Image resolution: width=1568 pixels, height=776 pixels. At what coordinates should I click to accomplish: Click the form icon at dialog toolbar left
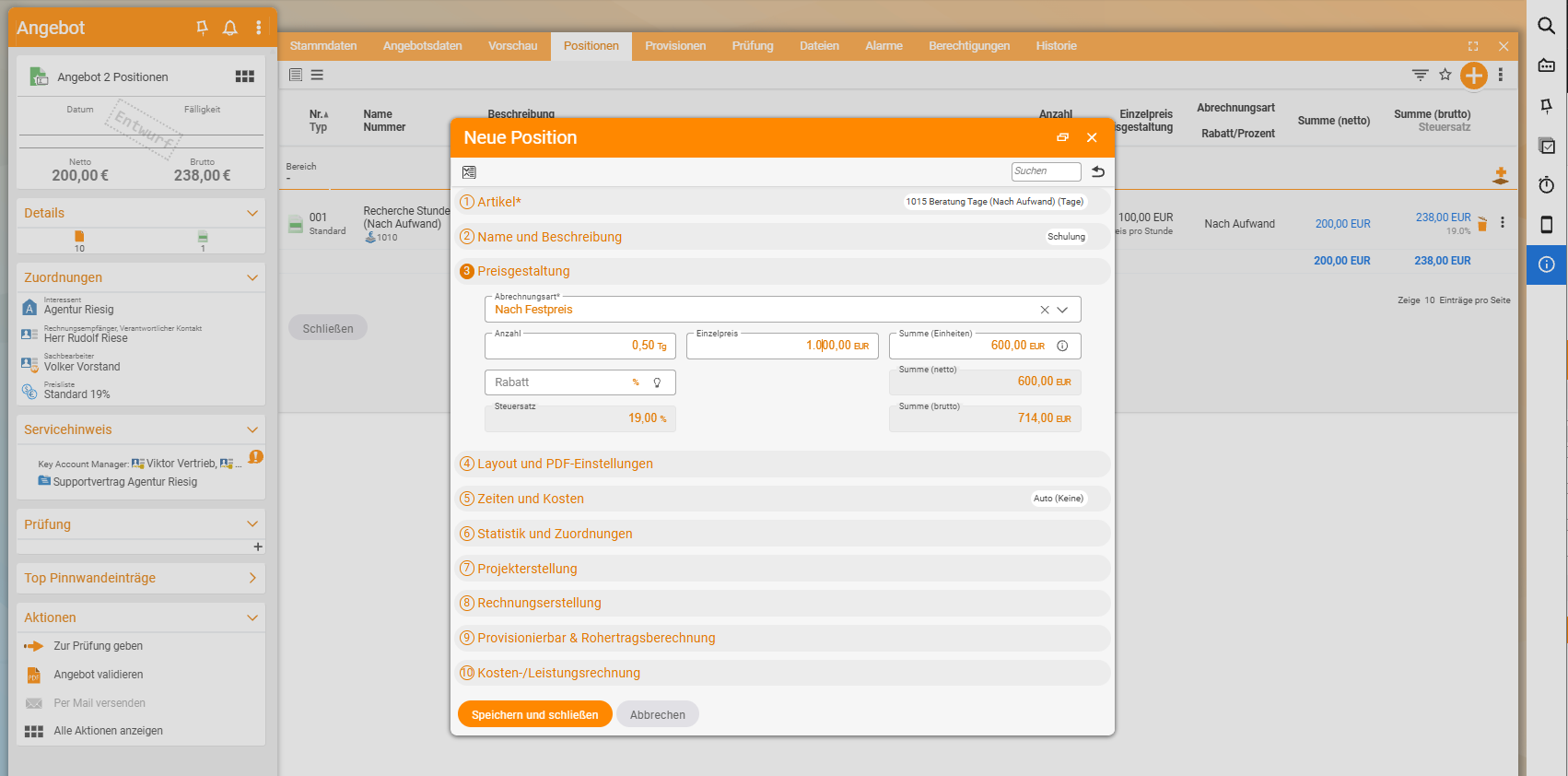469,172
